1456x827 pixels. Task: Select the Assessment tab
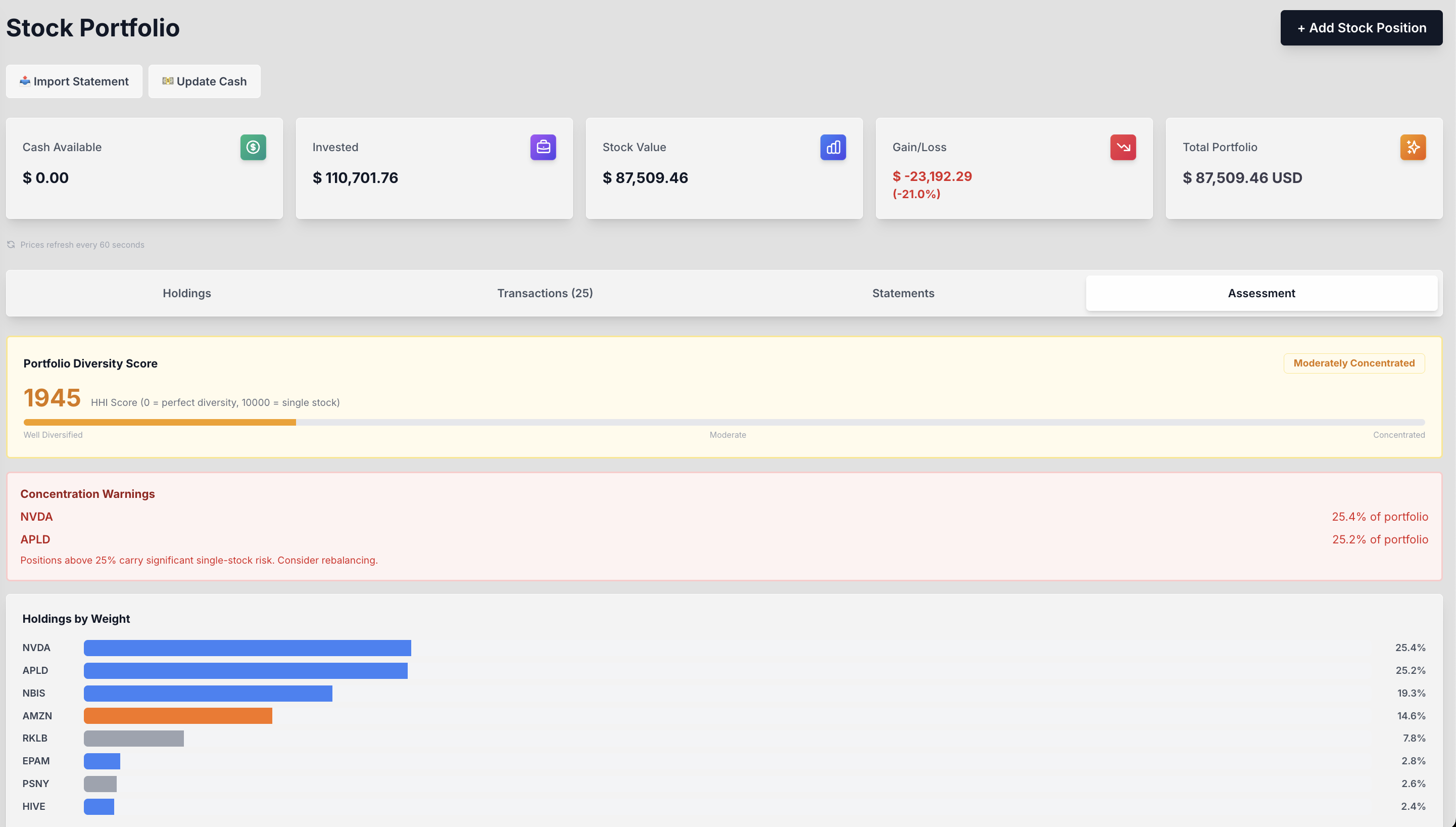(1260, 293)
